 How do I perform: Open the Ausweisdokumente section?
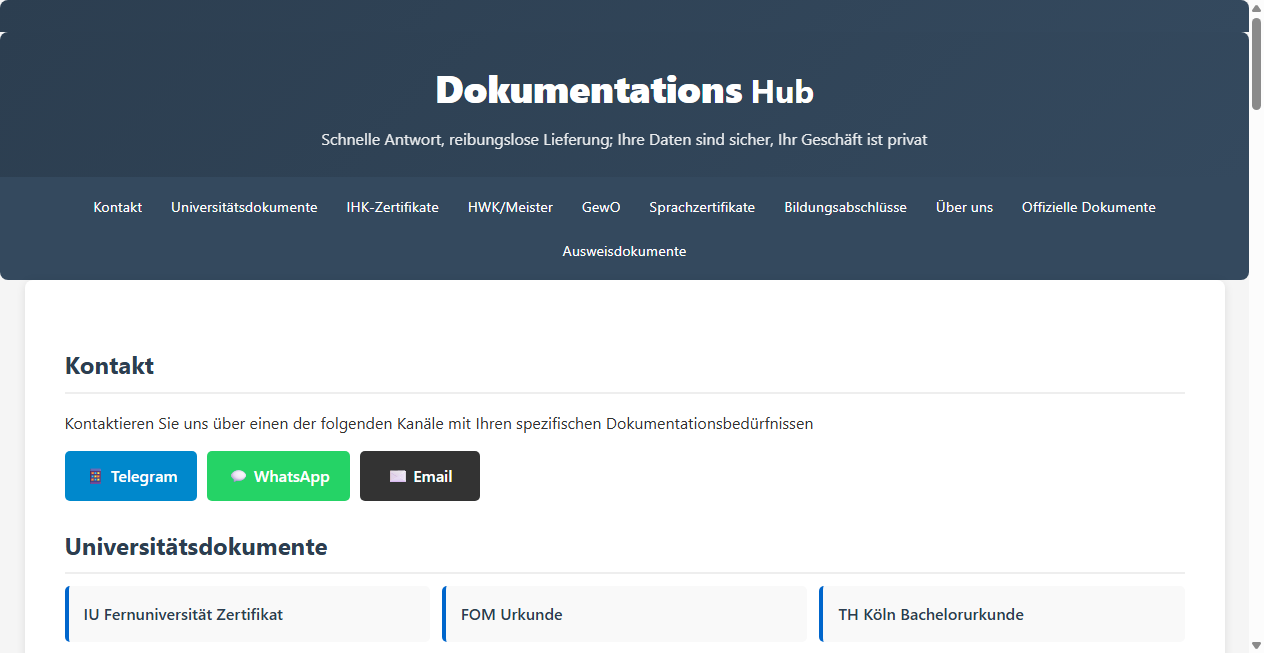coord(624,251)
